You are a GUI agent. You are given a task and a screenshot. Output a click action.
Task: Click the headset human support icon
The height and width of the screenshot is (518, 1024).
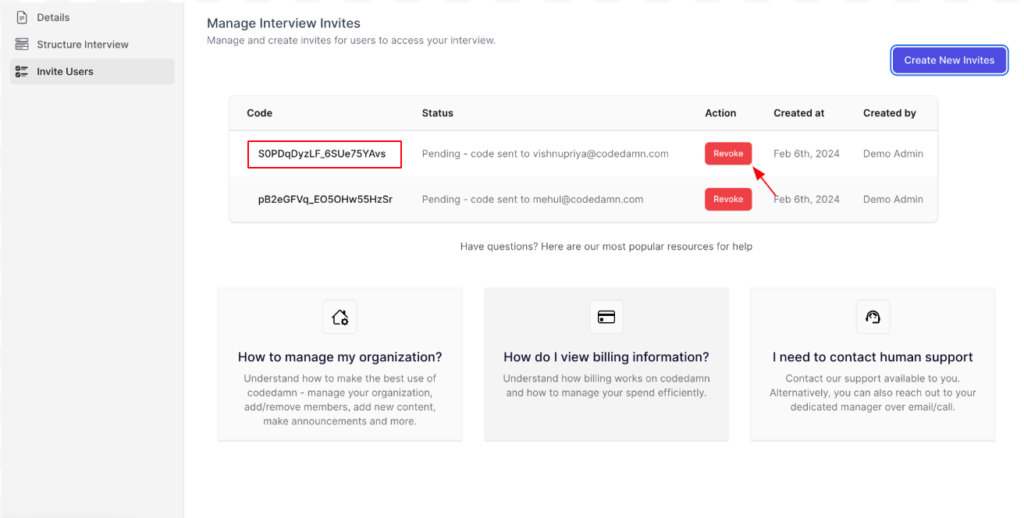pos(872,317)
